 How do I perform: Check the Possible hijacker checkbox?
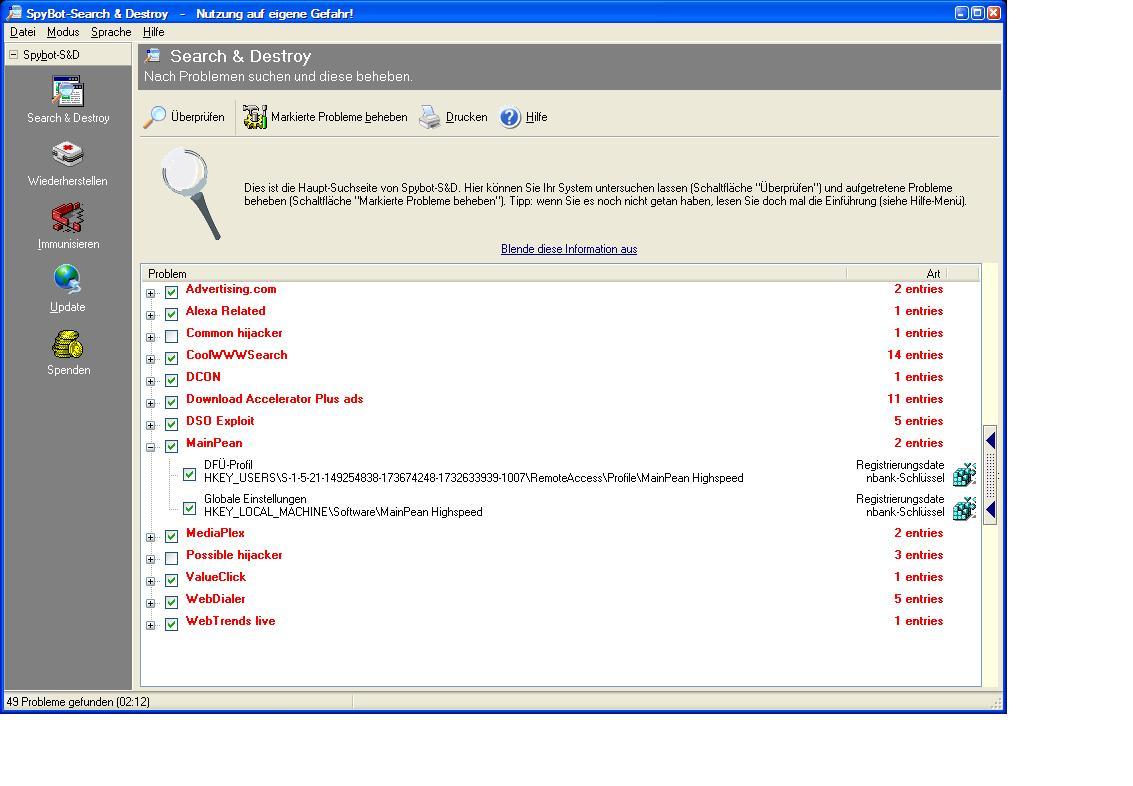tap(171, 558)
